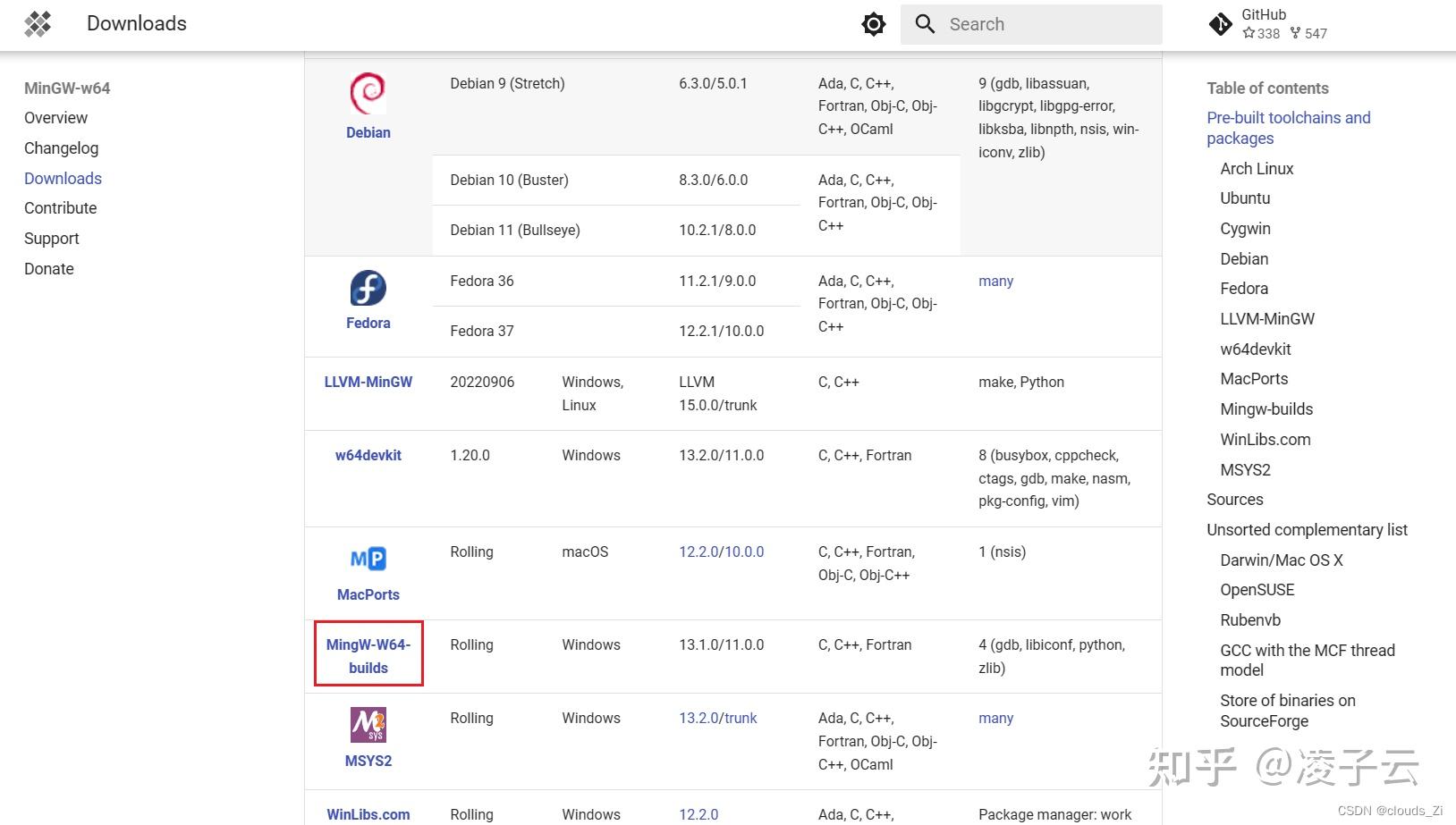Jump to LLVM-MinGW in table of contents

[1267, 319]
